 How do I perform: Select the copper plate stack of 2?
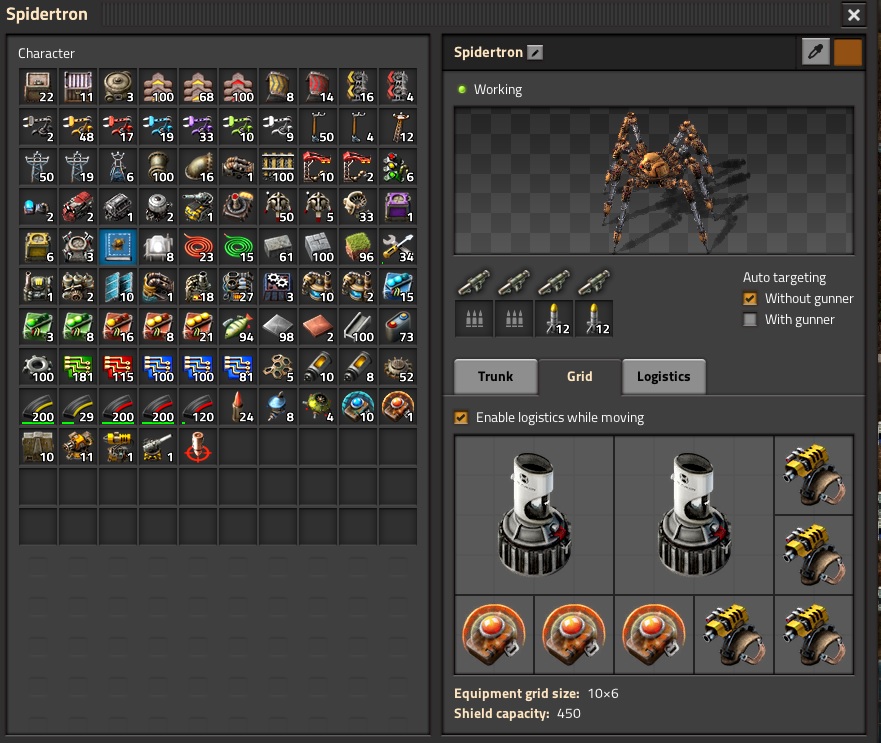pos(319,327)
